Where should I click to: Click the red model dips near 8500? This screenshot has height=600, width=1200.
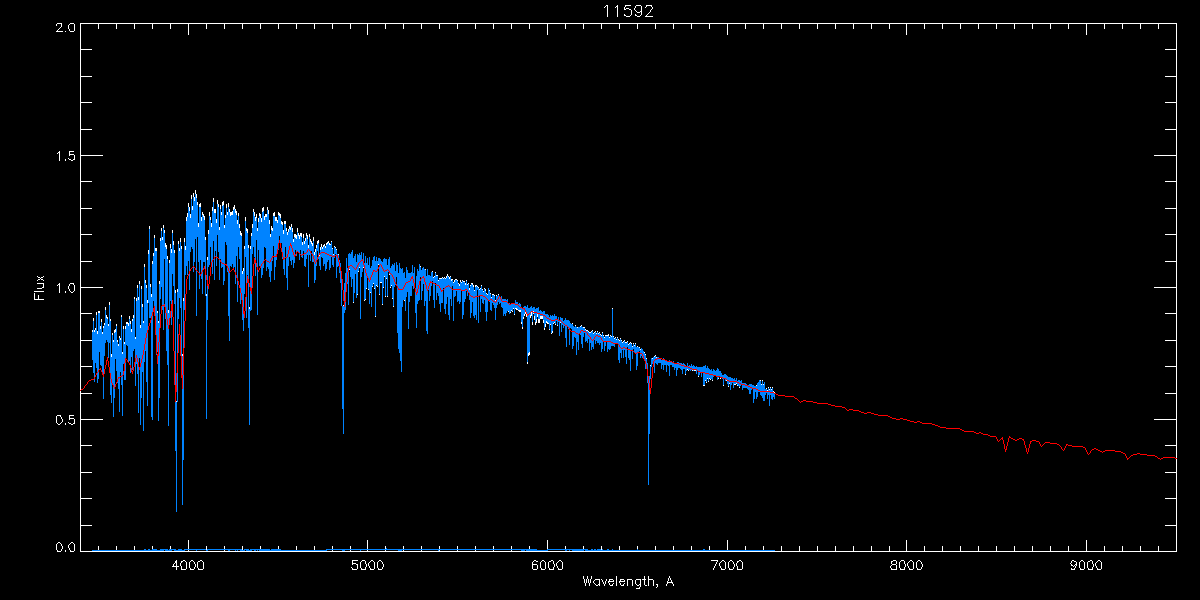pyautogui.click(x=1017, y=443)
